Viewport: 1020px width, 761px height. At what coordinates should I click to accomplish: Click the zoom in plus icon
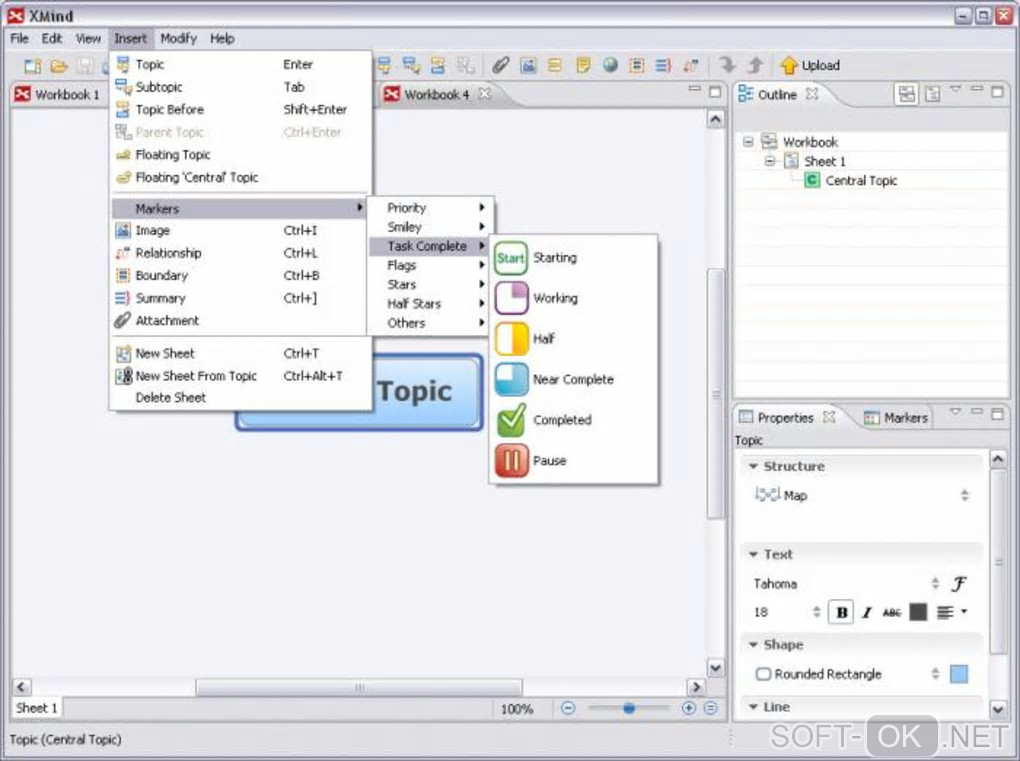coord(689,708)
